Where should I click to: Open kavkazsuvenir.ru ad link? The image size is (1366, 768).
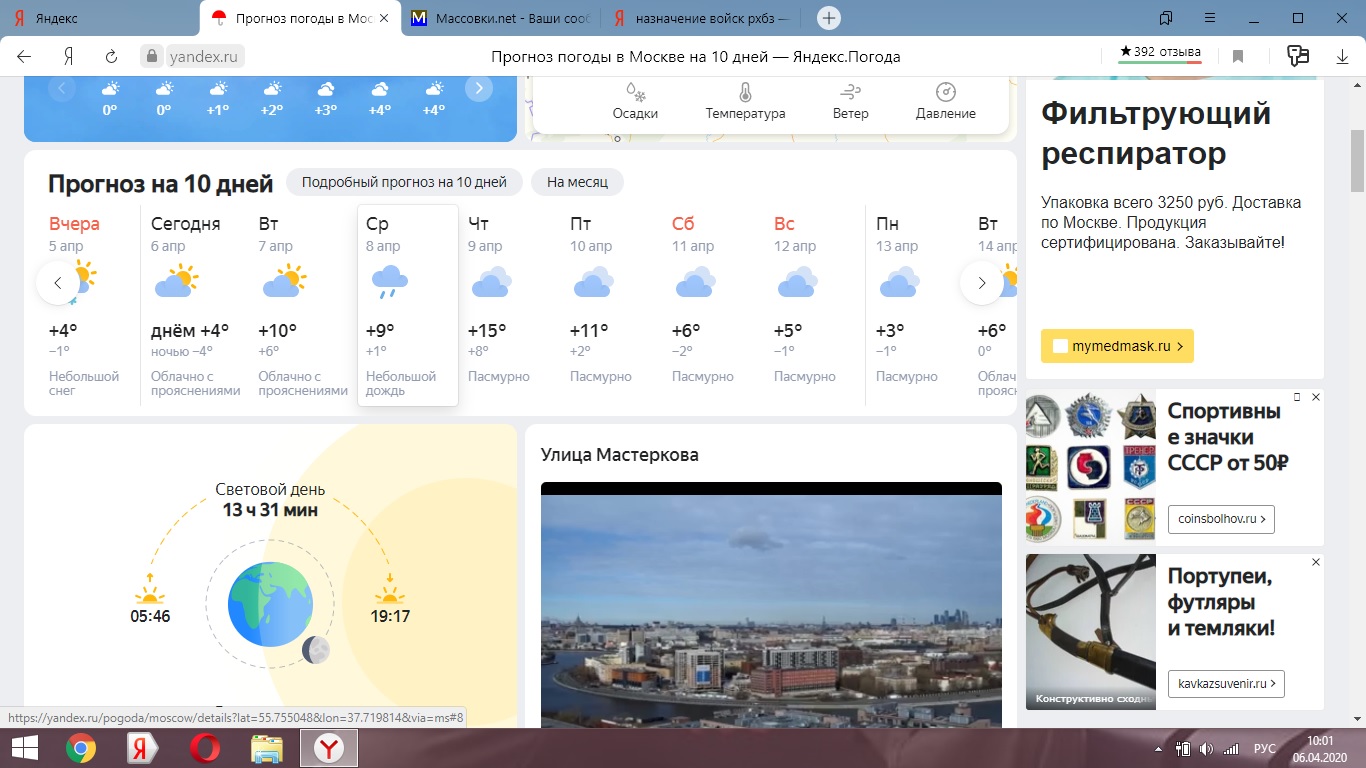[x=1226, y=684]
